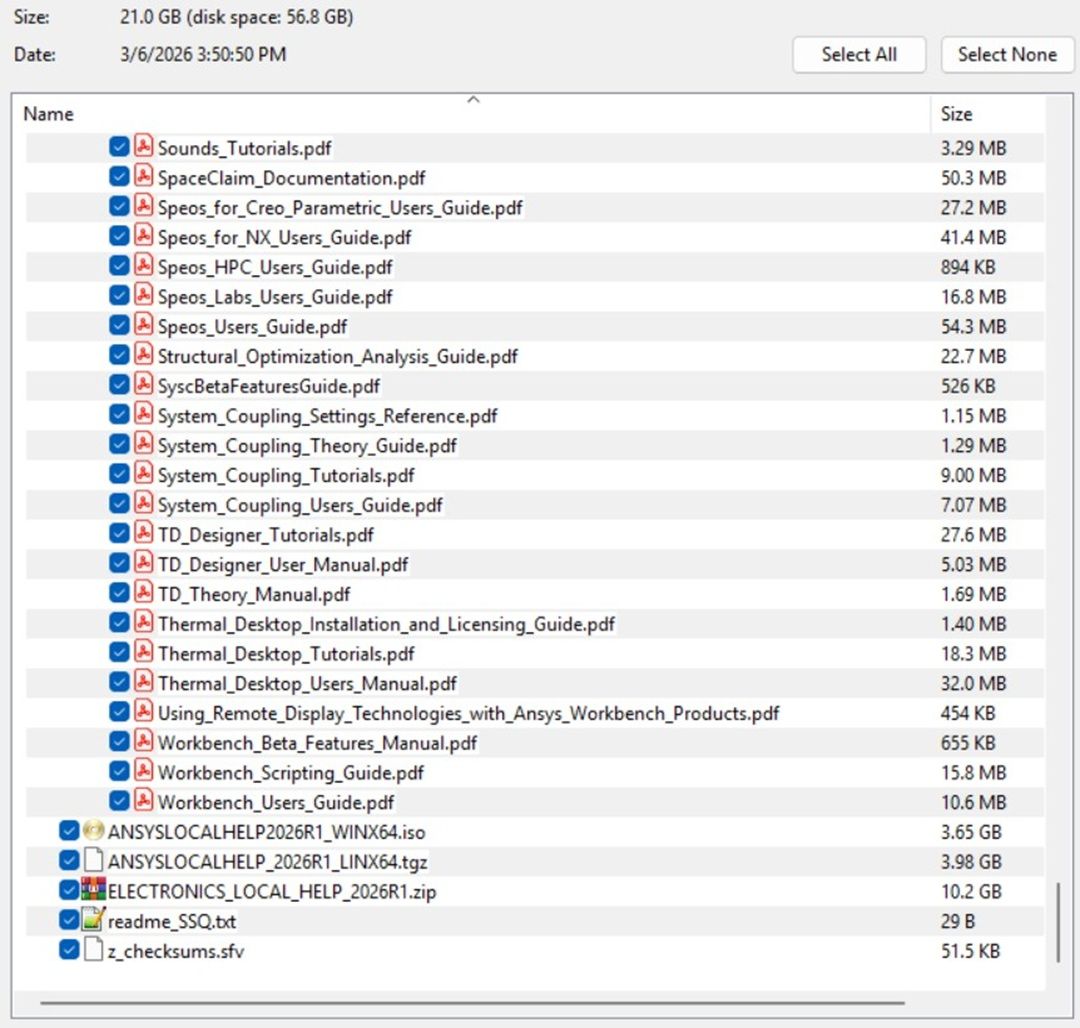Screen dimensions: 1080x1028
Task: Click the PDF icon of Speos_for_NX_Users_Guide.pdf
Action: click(143, 235)
